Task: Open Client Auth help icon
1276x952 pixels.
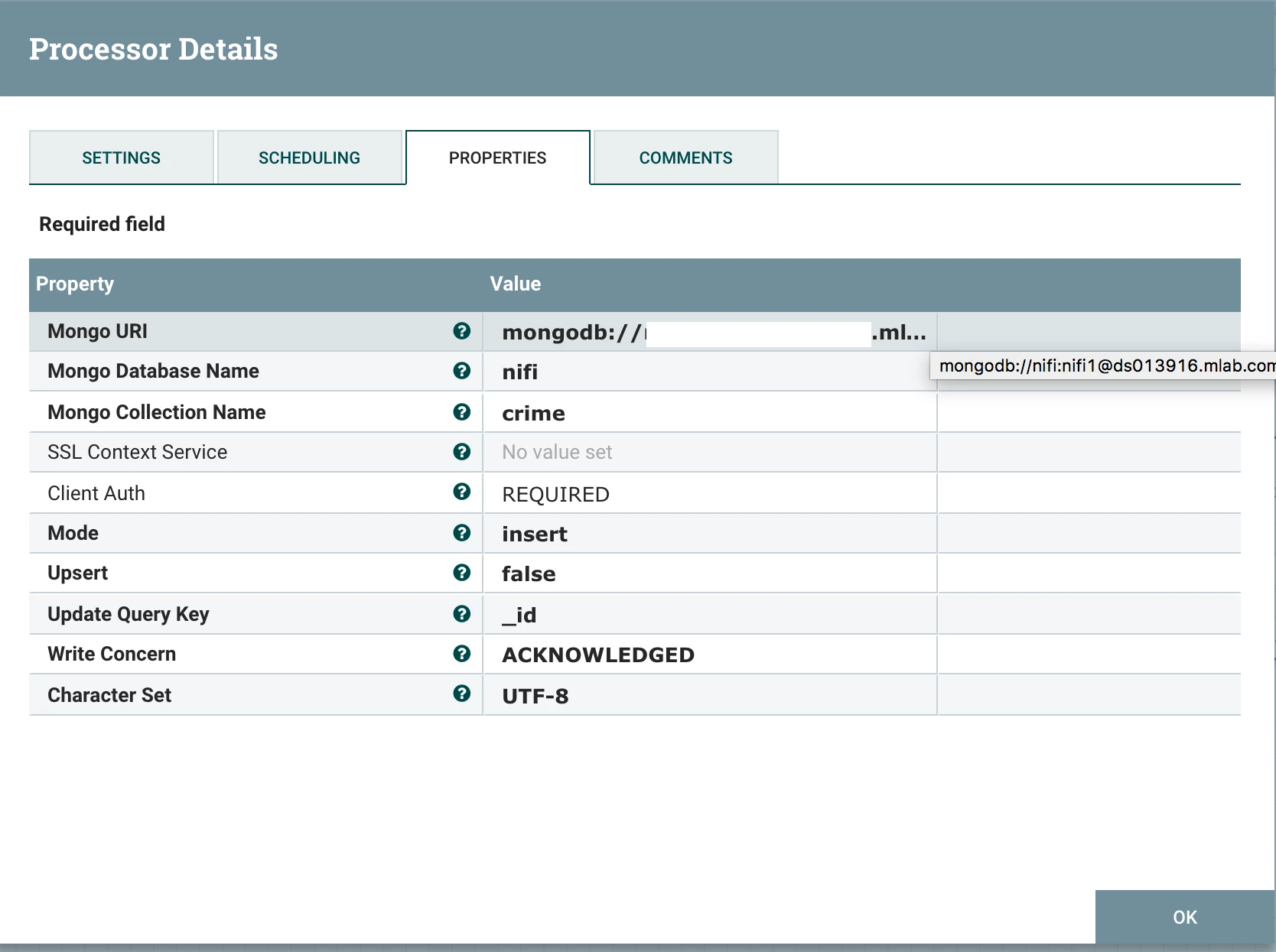Action: pyautogui.click(x=462, y=492)
